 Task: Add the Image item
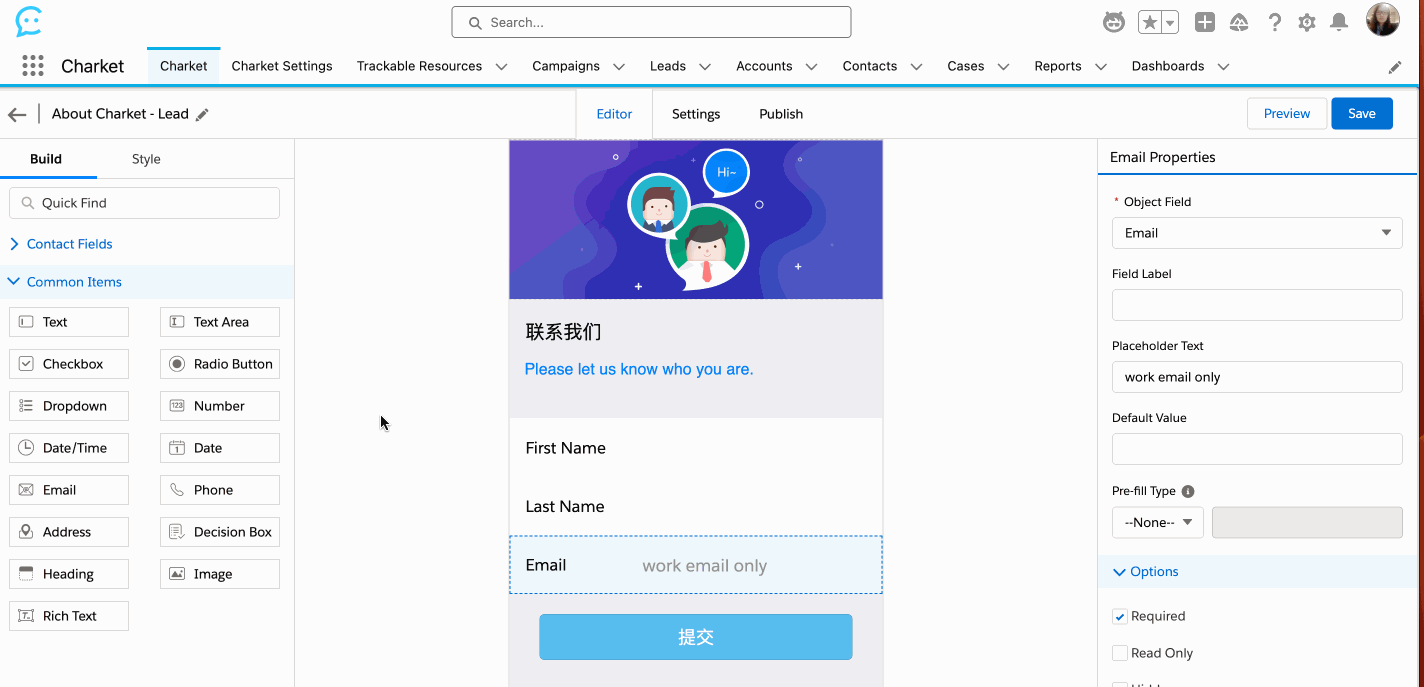pyautogui.click(x=220, y=574)
